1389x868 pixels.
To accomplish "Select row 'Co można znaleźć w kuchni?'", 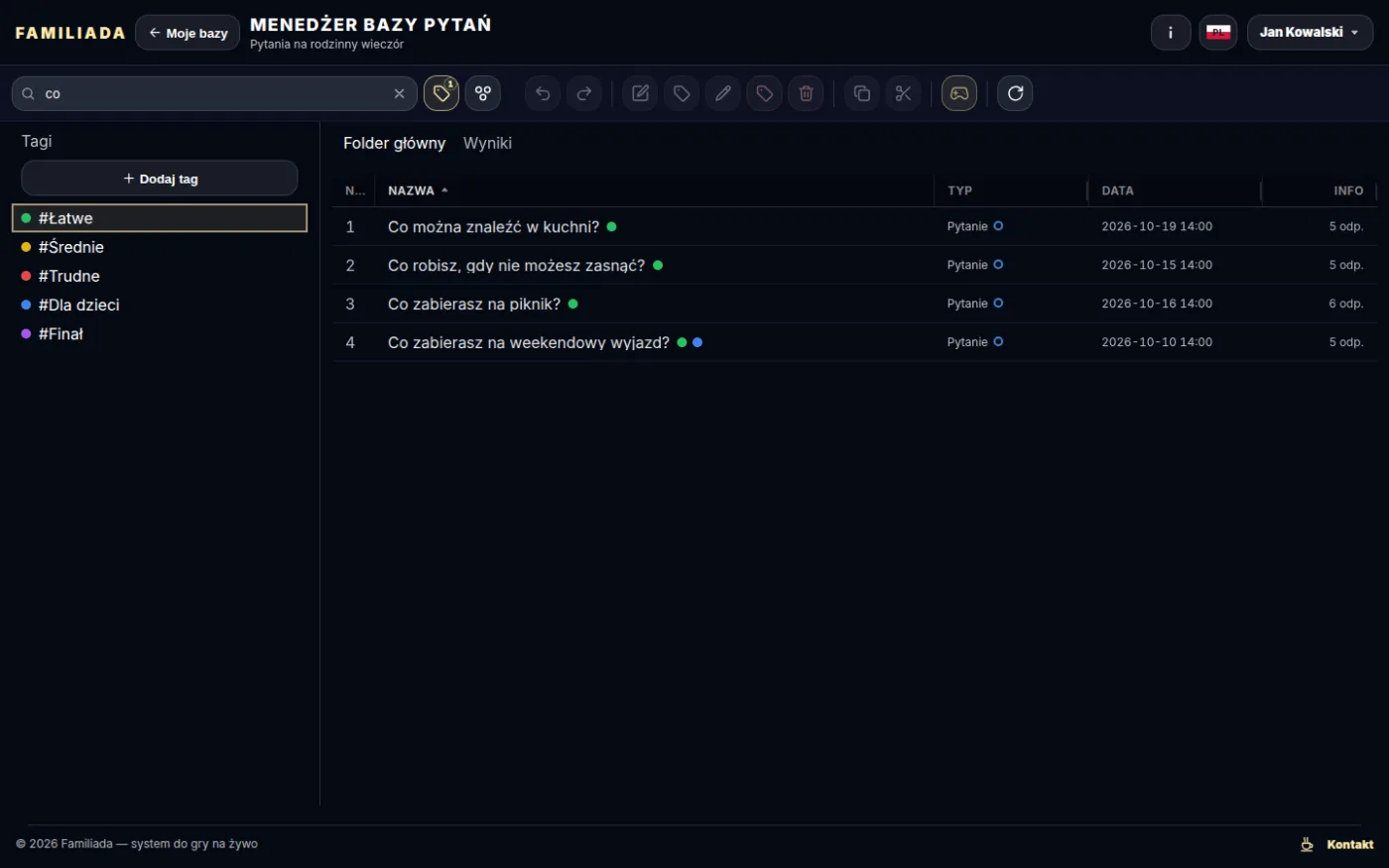I will click(x=855, y=226).
